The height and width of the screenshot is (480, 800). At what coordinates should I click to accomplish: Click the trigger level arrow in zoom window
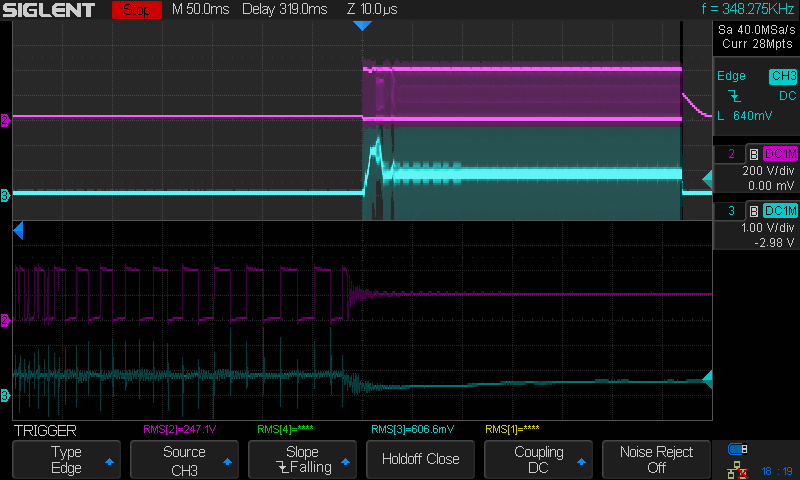[x=707, y=380]
